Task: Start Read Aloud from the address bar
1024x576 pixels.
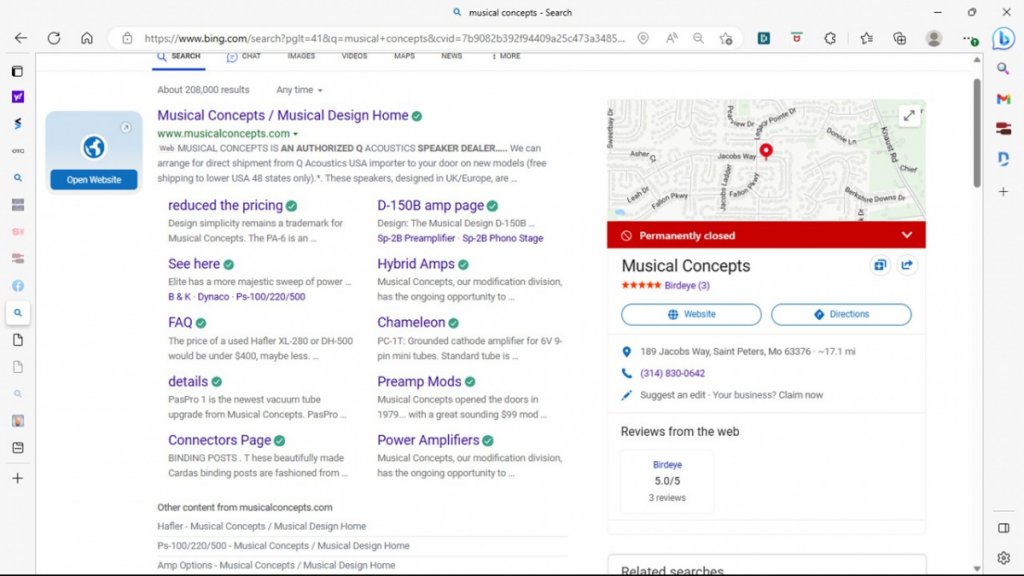Action: (x=671, y=38)
